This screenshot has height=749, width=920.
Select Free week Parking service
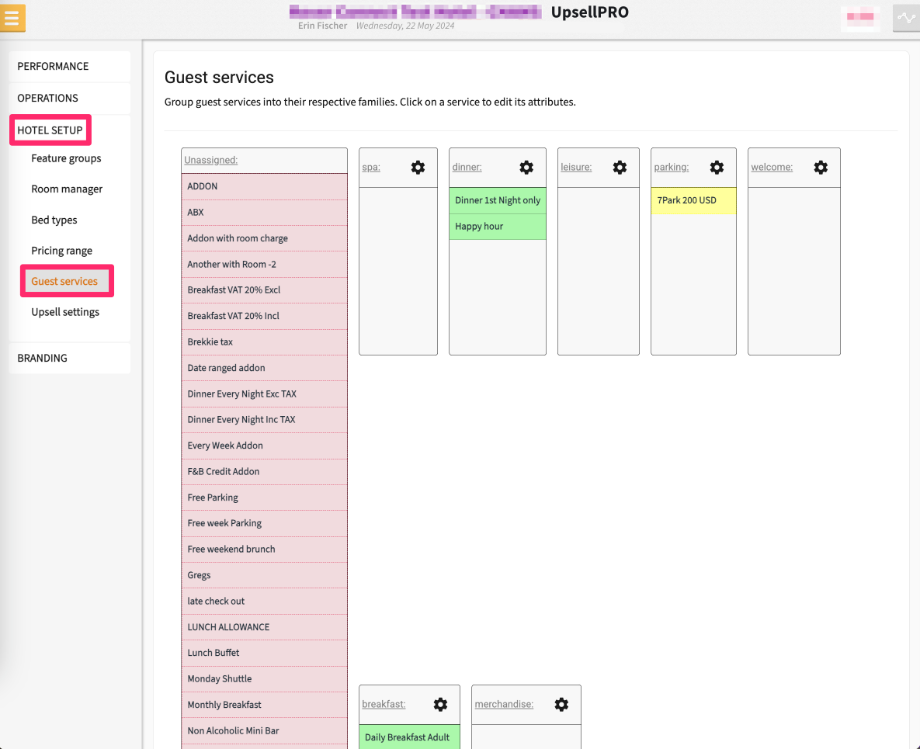coord(265,523)
